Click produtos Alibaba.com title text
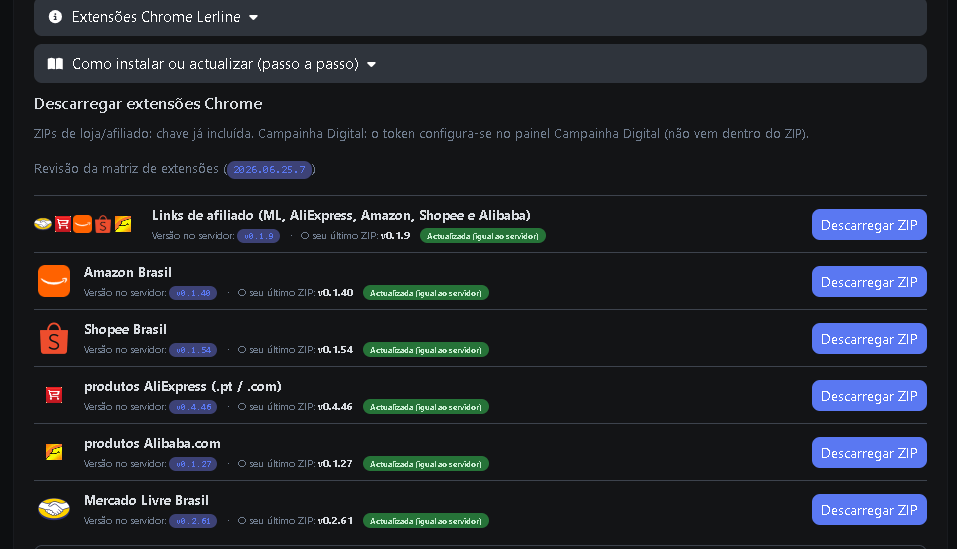Image resolution: width=957 pixels, height=549 pixels. (152, 443)
